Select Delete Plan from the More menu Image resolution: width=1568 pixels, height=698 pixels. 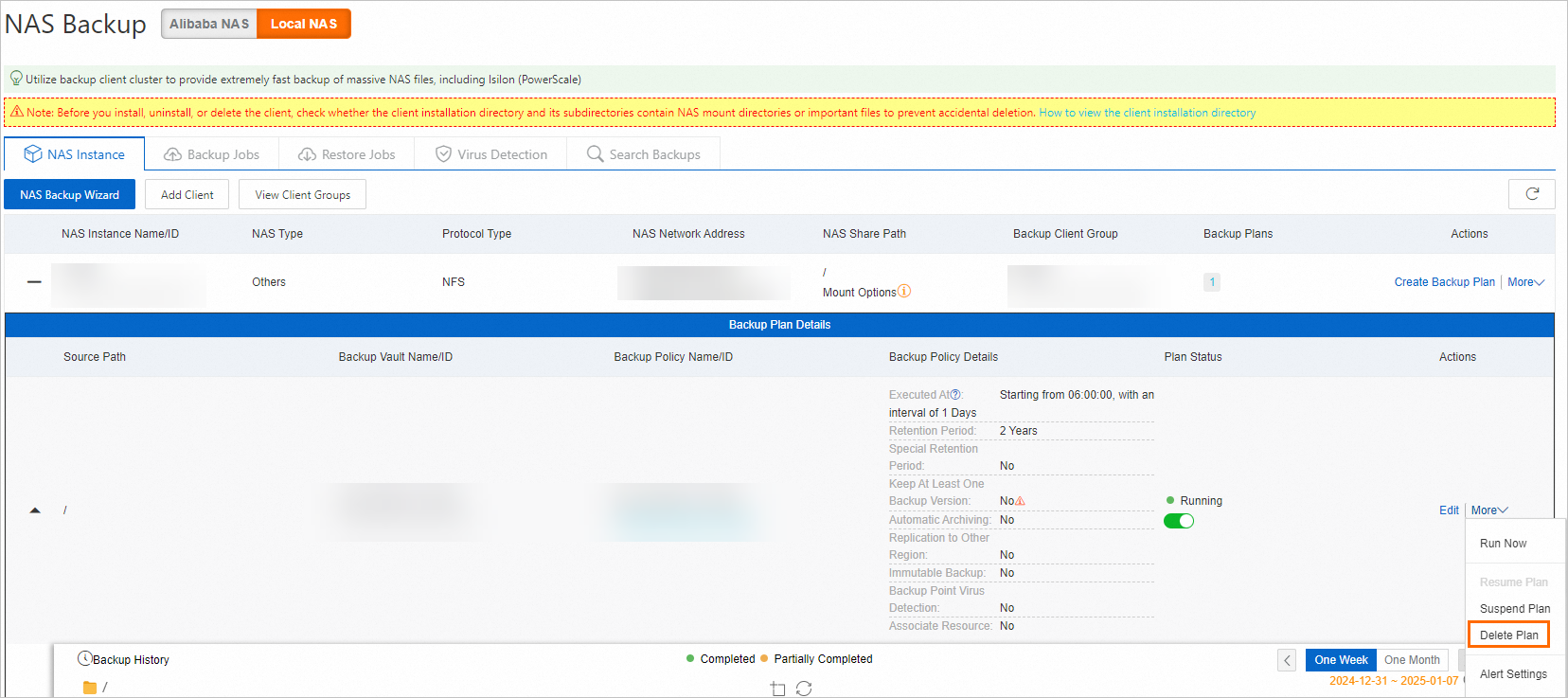[1509, 635]
